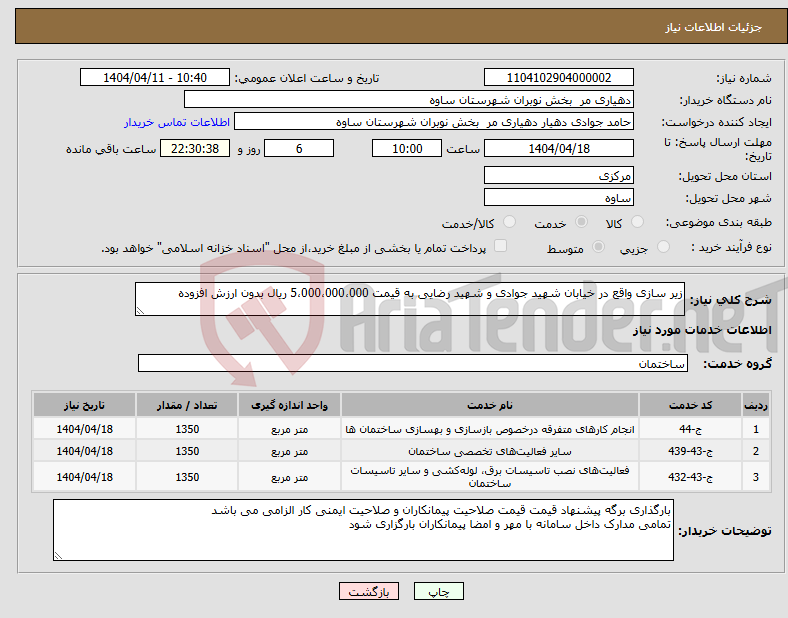Click service code ج-44 cell
Image resolution: width=788 pixels, height=618 pixels.
(x=691, y=429)
